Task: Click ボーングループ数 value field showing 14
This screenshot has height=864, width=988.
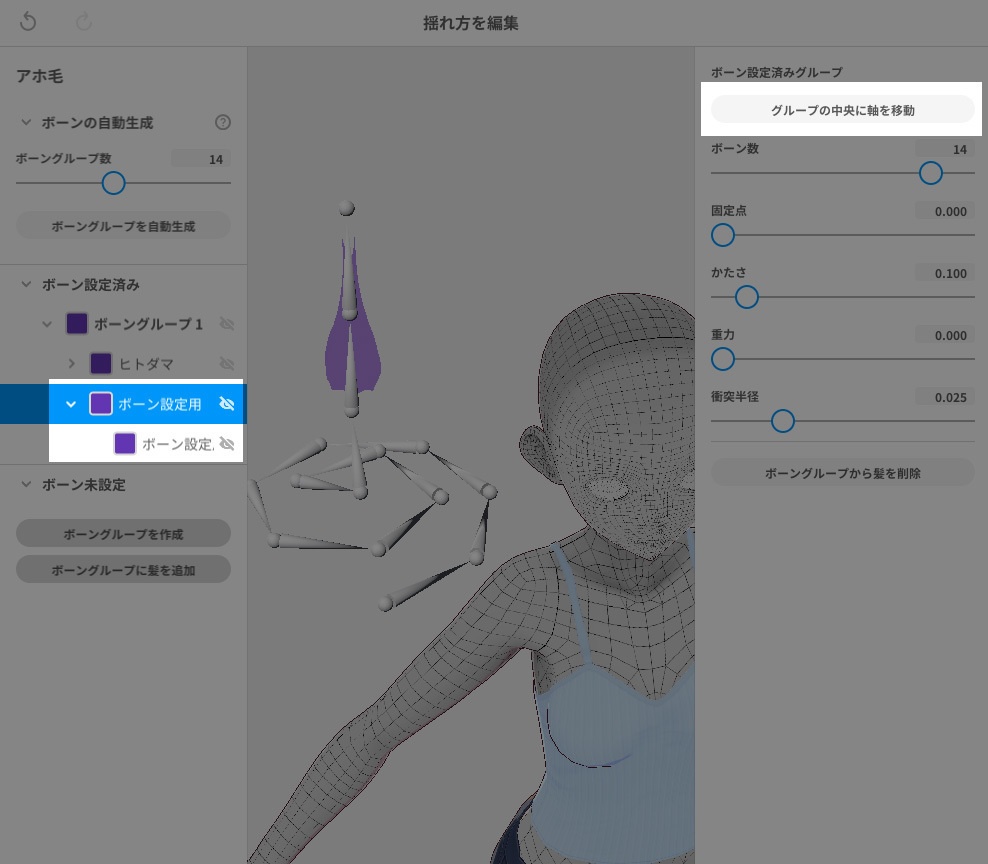Action: [200, 159]
